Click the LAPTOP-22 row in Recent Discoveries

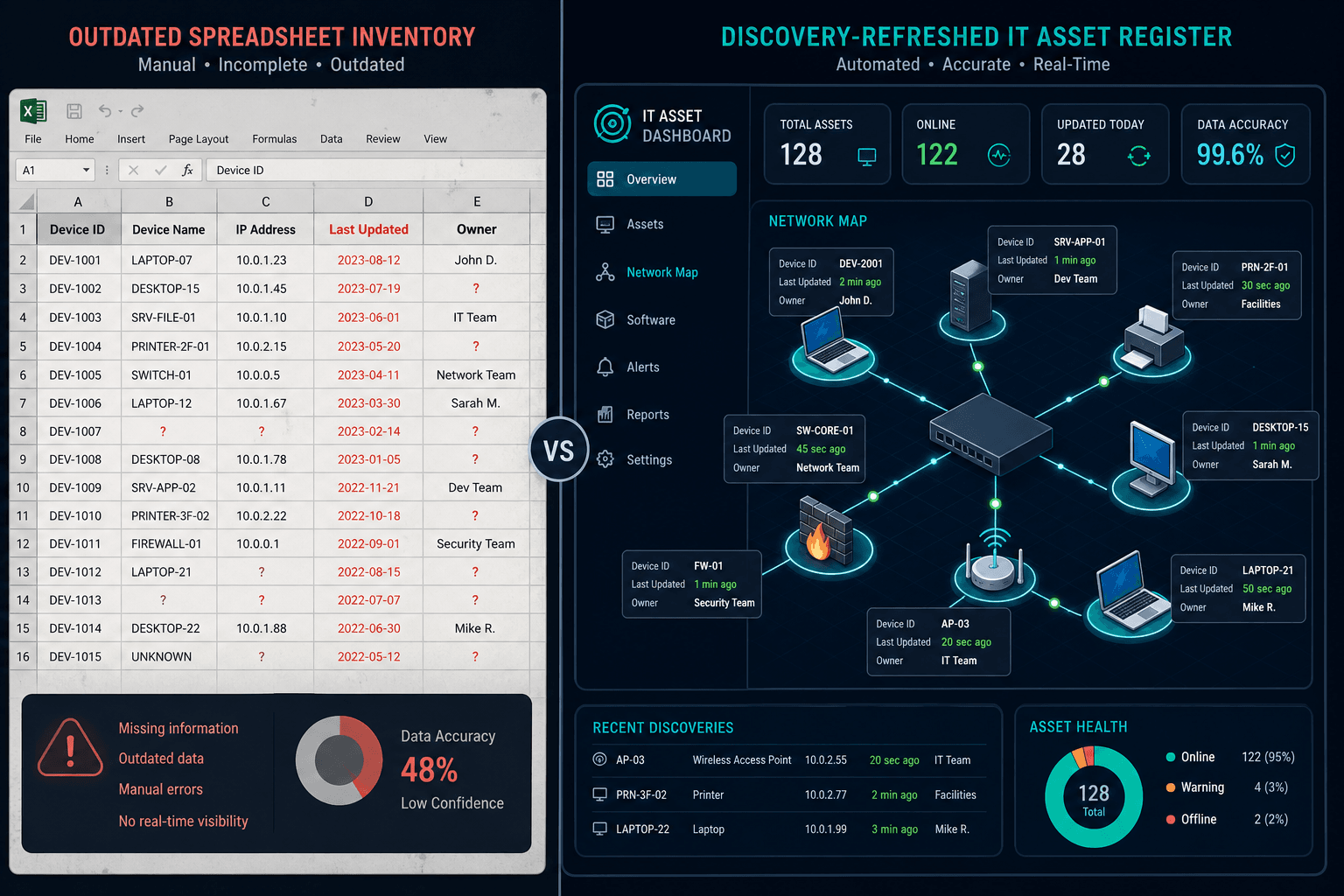[x=787, y=829]
